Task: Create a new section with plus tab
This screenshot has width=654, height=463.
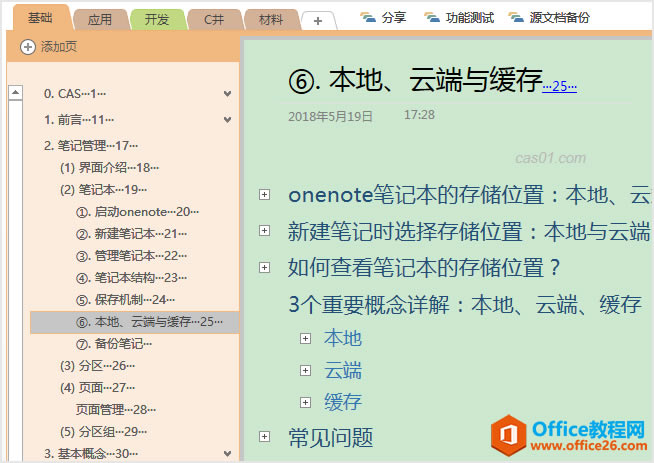Action: [318, 21]
